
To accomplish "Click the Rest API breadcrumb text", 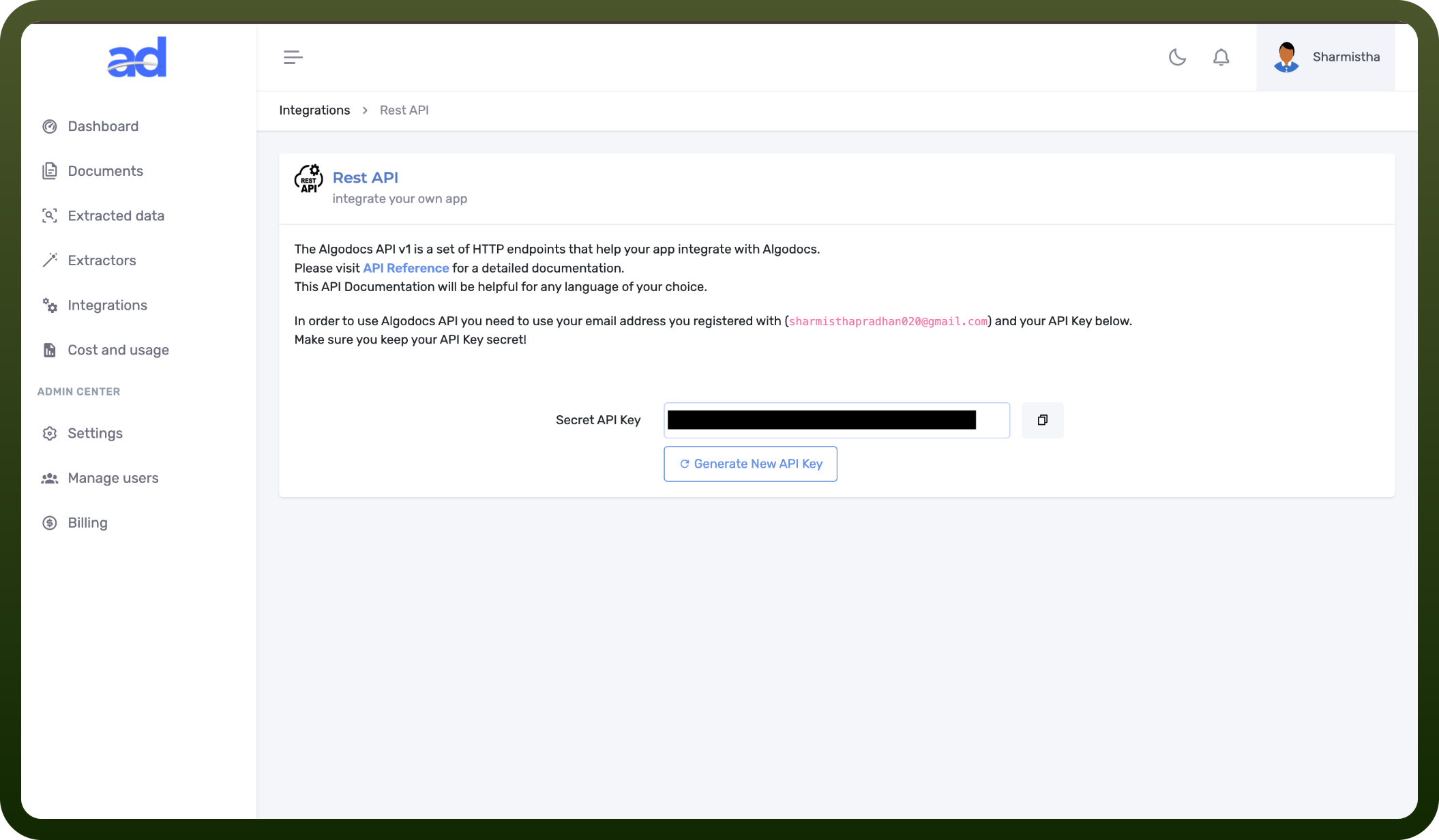I will 404,110.
